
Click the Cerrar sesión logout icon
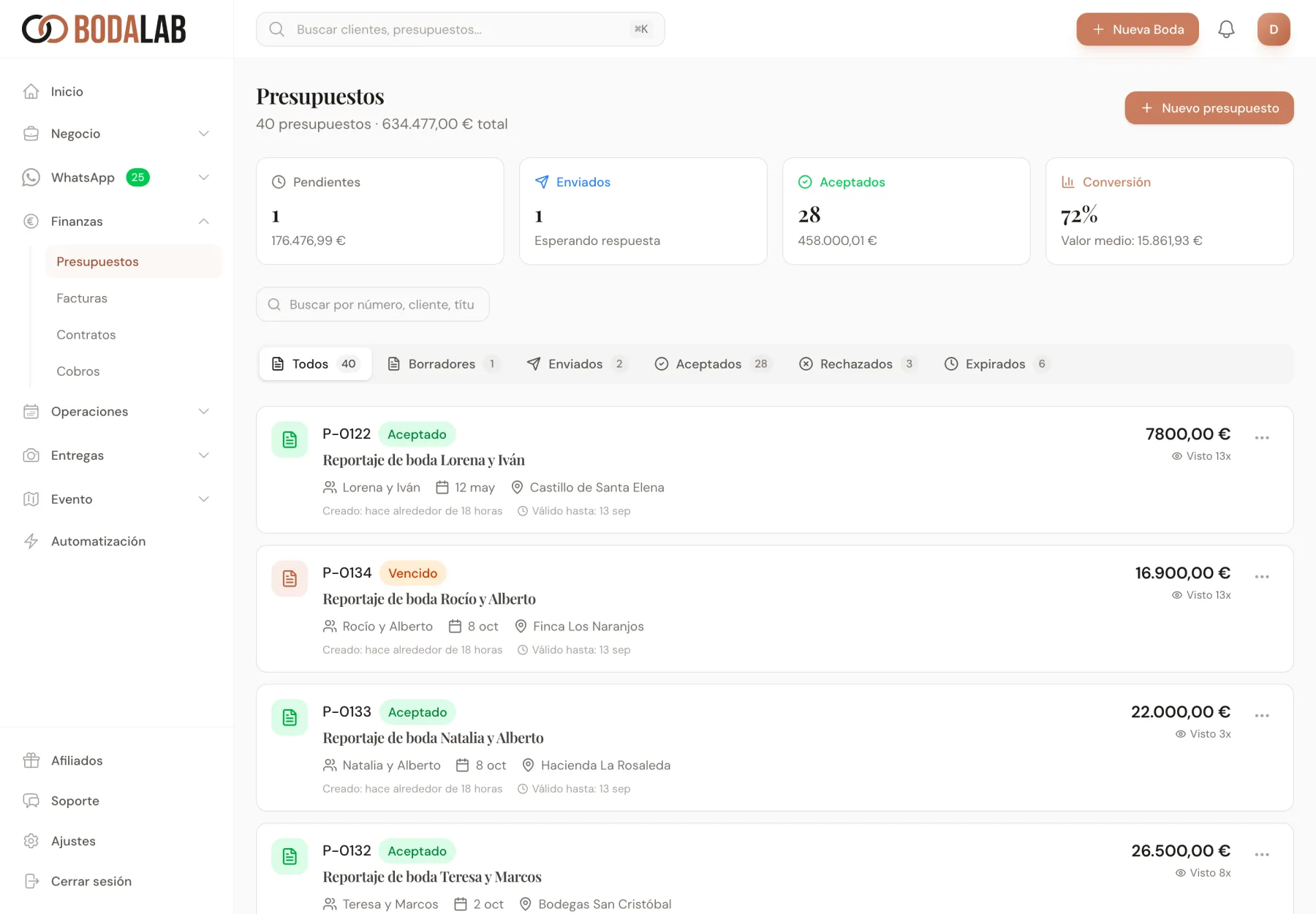31,881
